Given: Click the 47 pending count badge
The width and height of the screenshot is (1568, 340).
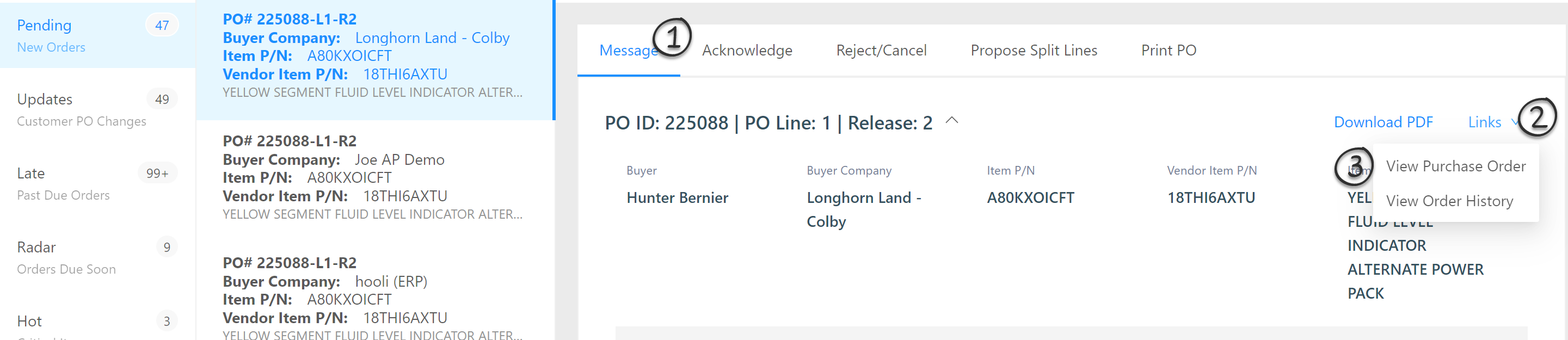Looking at the screenshot, I should (x=162, y=25).
